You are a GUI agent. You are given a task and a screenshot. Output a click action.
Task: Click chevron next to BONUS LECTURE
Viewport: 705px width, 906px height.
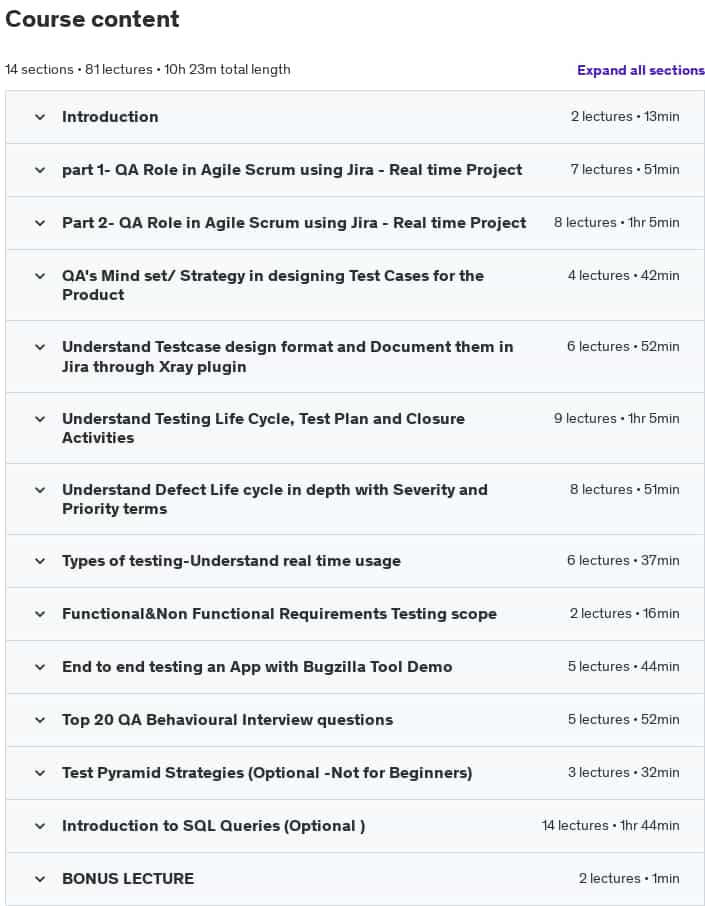click(40, 879)
